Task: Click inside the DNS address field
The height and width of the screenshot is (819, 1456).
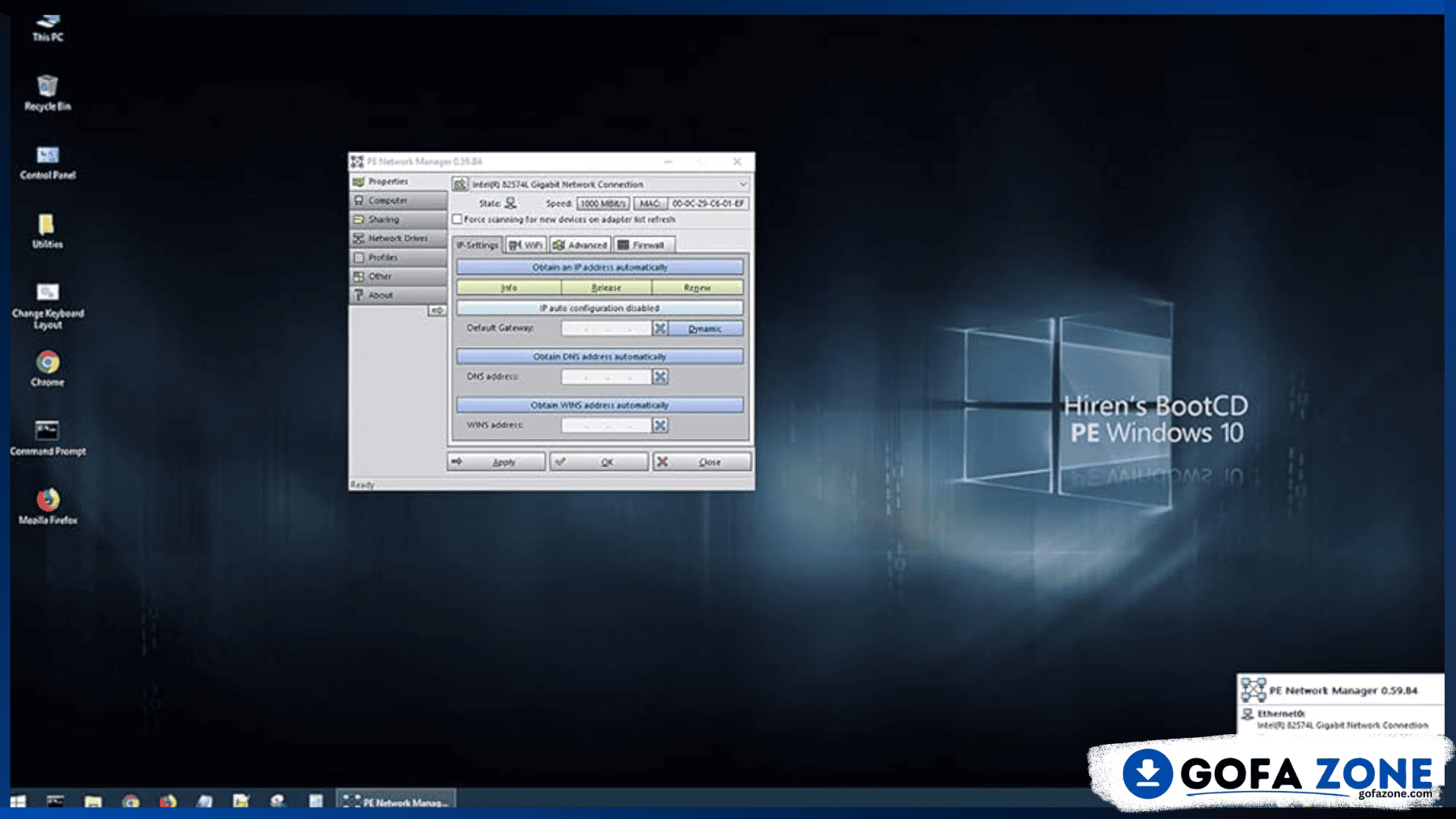Action: point(606,377)
